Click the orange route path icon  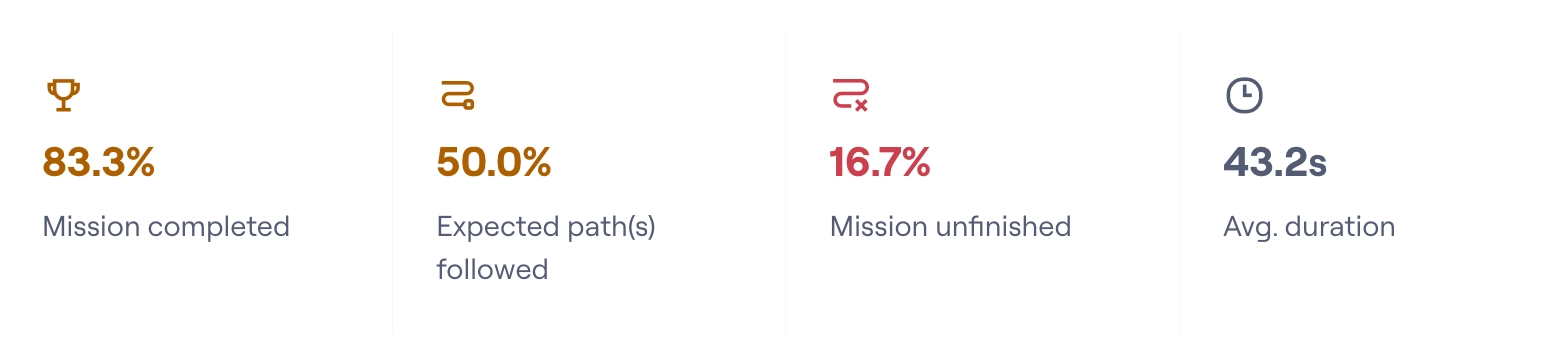coord(457,96)
